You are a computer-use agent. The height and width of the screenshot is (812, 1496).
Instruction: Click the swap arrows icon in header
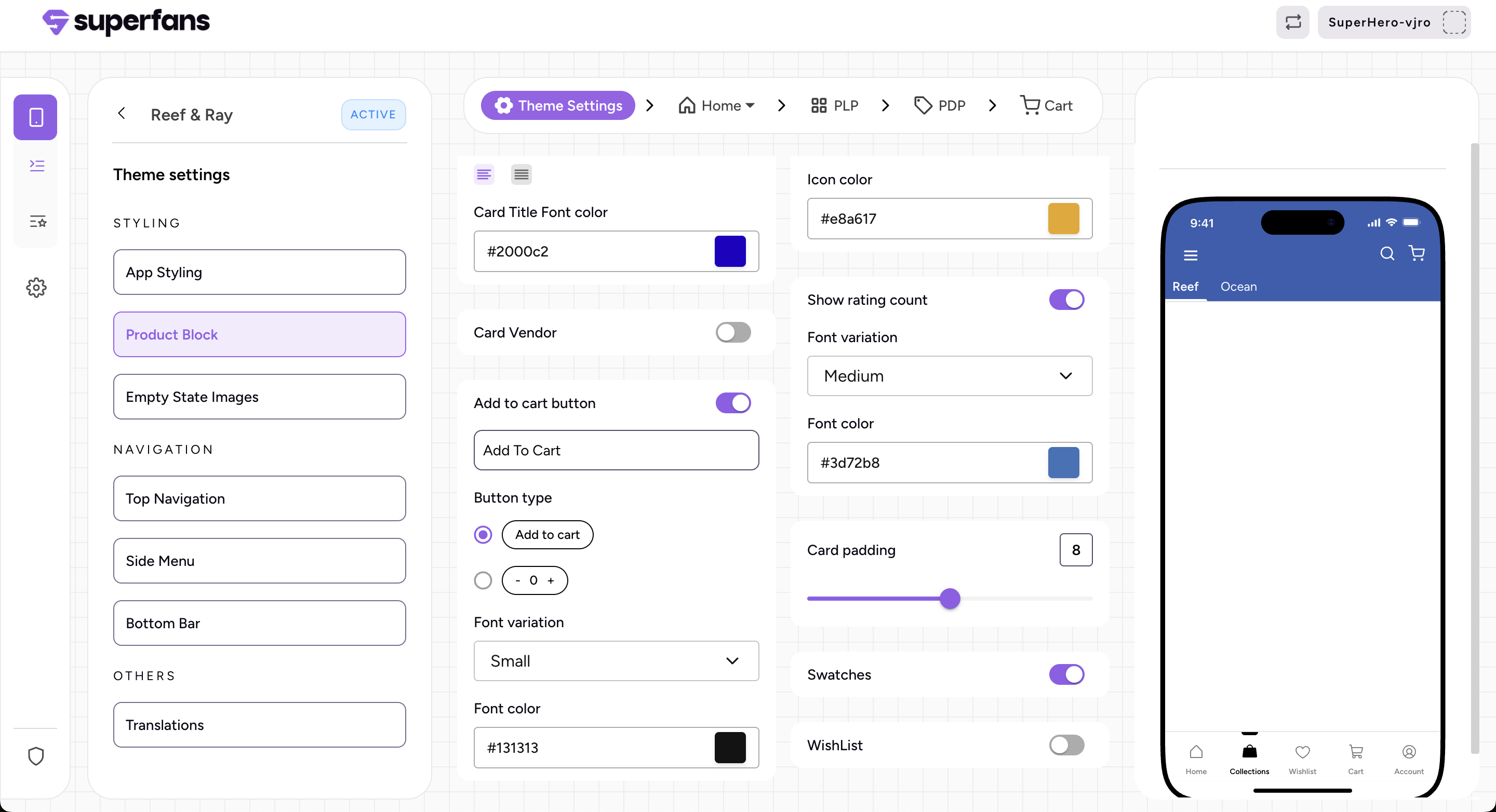click(1293, 23)
